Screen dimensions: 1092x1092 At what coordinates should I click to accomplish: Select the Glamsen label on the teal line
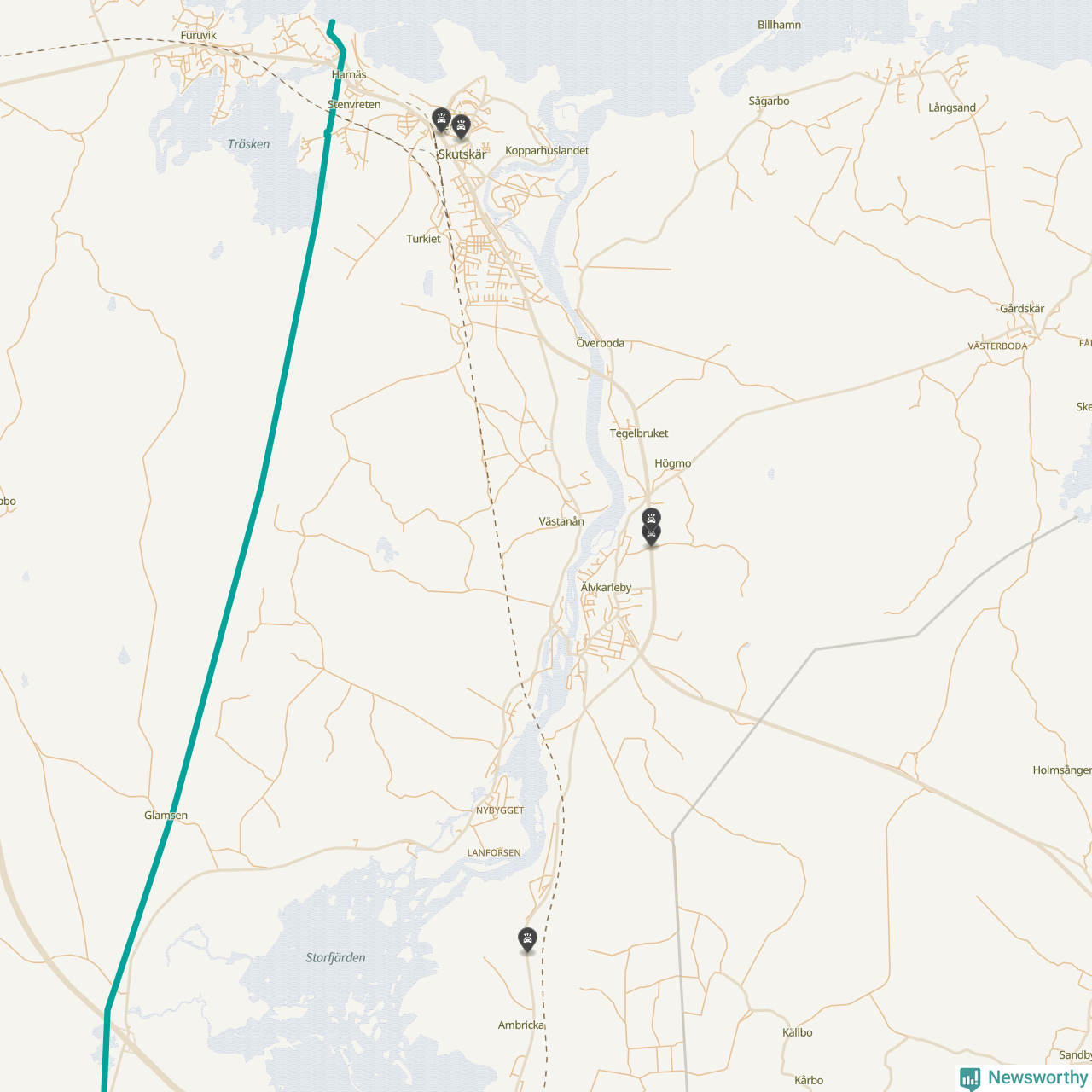[x=166, y=816]
